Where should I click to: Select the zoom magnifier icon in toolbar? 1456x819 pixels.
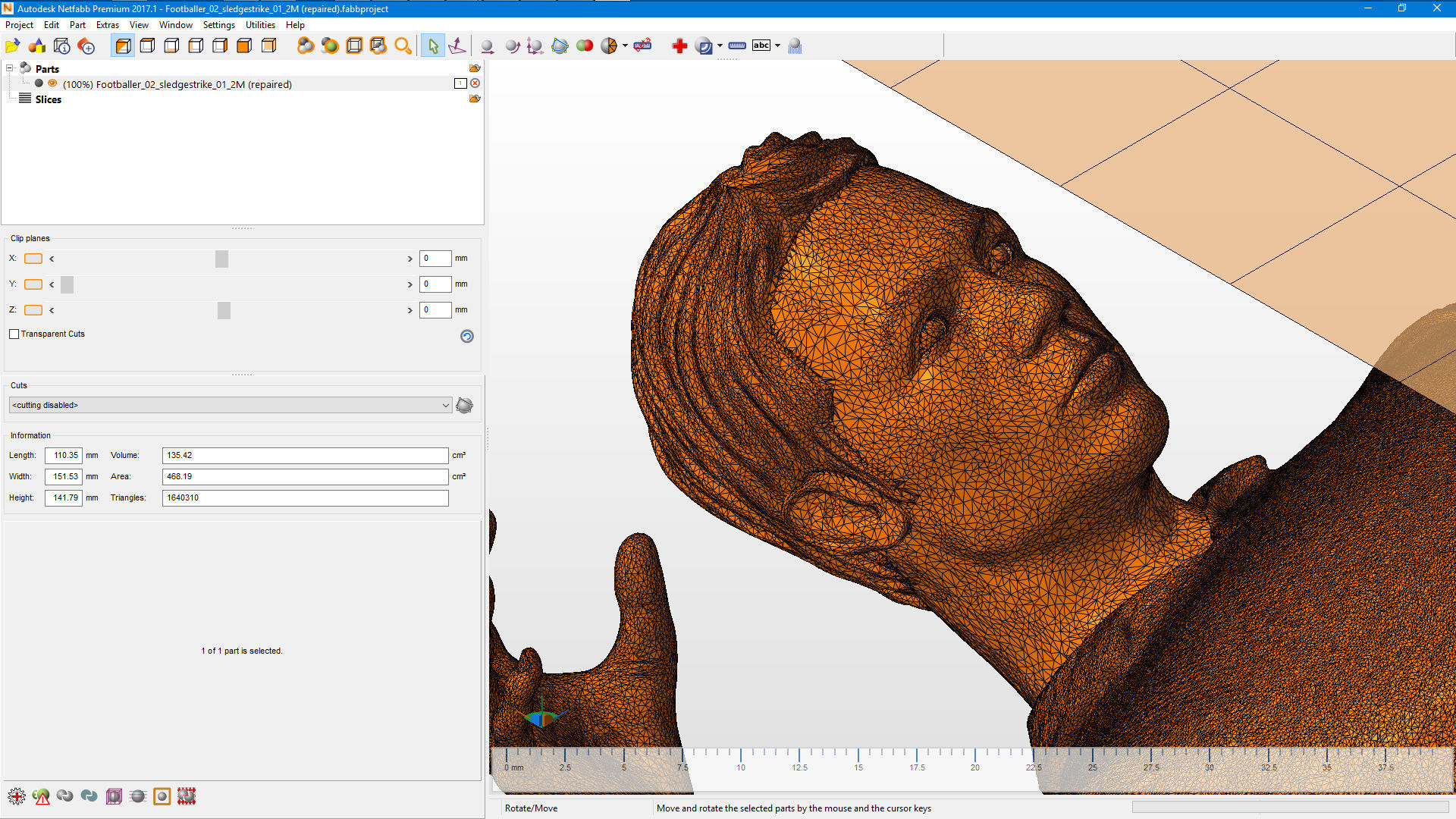[403, 46]
